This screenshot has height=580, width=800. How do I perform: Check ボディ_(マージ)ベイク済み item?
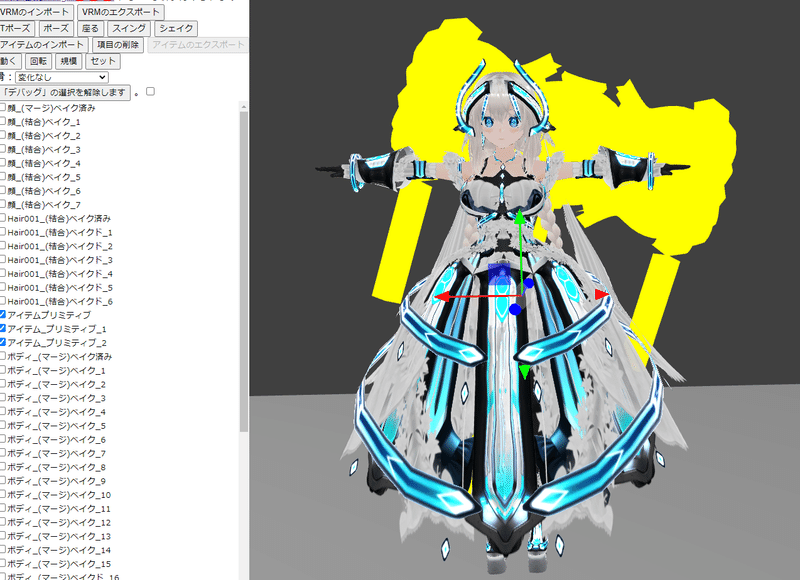(x=3, y=356)
